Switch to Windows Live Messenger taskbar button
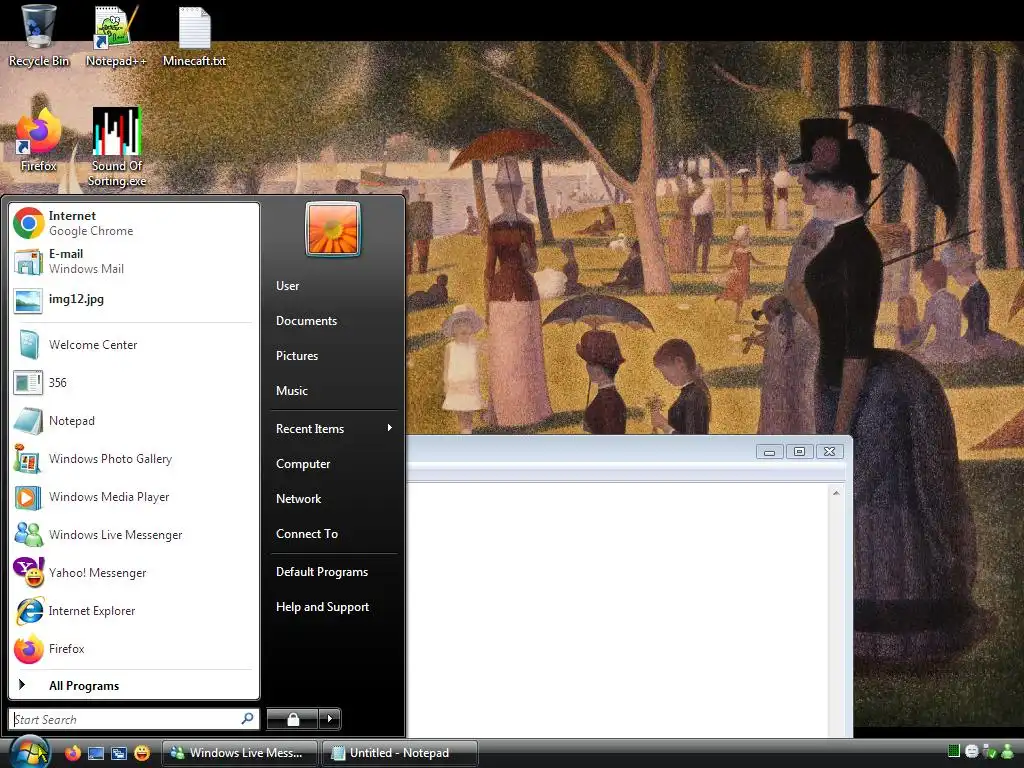The width and height of the screenshot is (1024, 768). [240, 753]
